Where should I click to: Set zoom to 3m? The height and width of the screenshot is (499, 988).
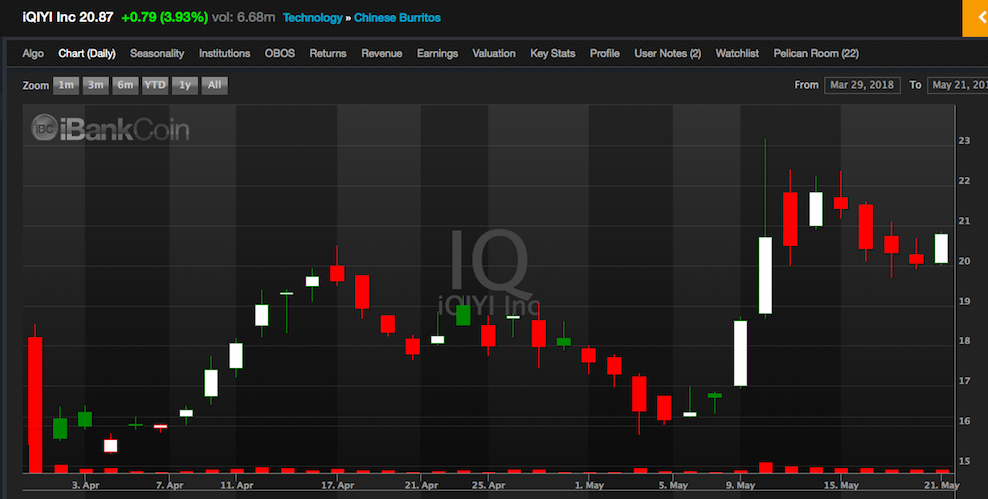(x=96, y=85)
